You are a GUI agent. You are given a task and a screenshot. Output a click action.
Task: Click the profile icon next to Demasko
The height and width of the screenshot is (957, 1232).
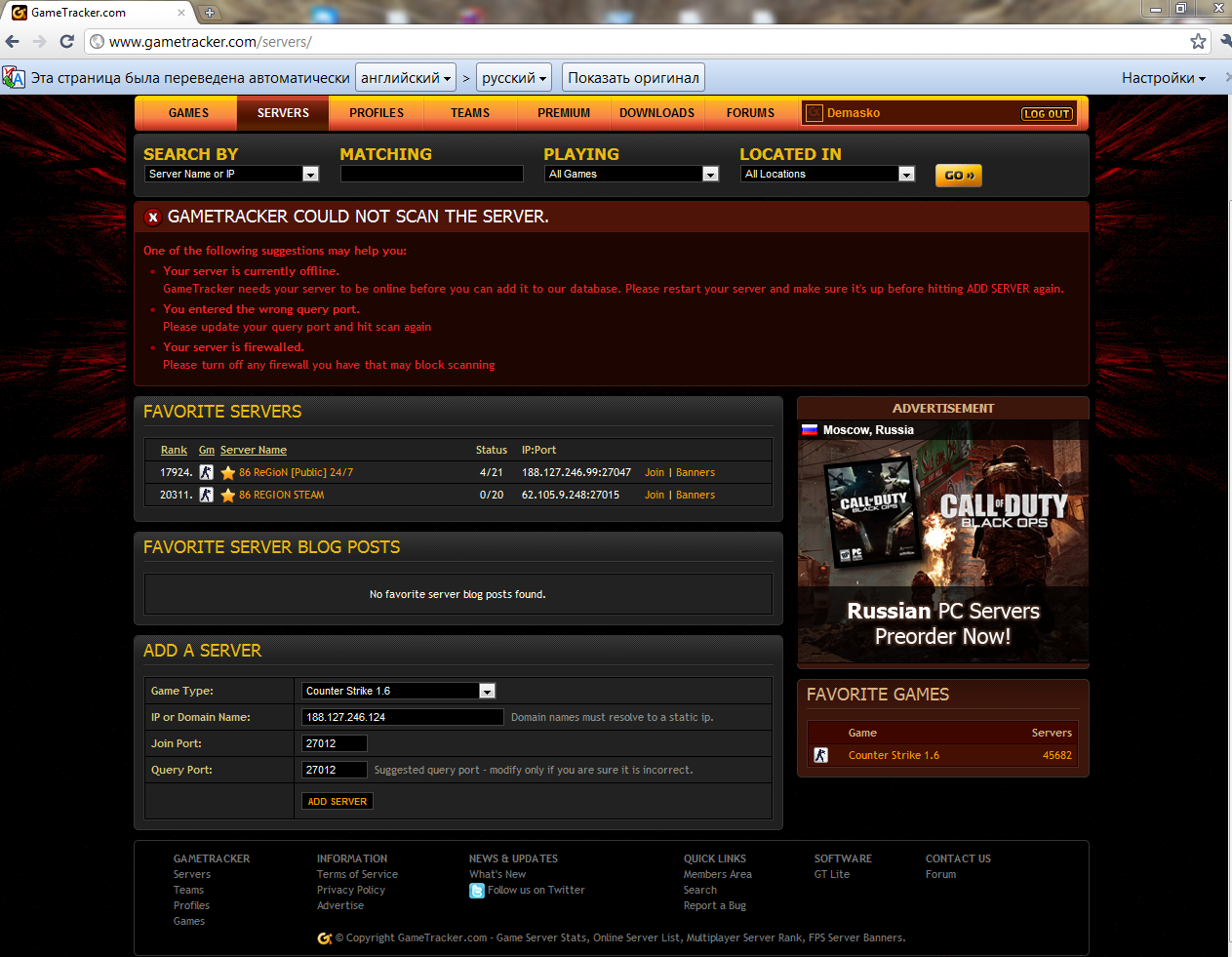click(x=815, y=113)
